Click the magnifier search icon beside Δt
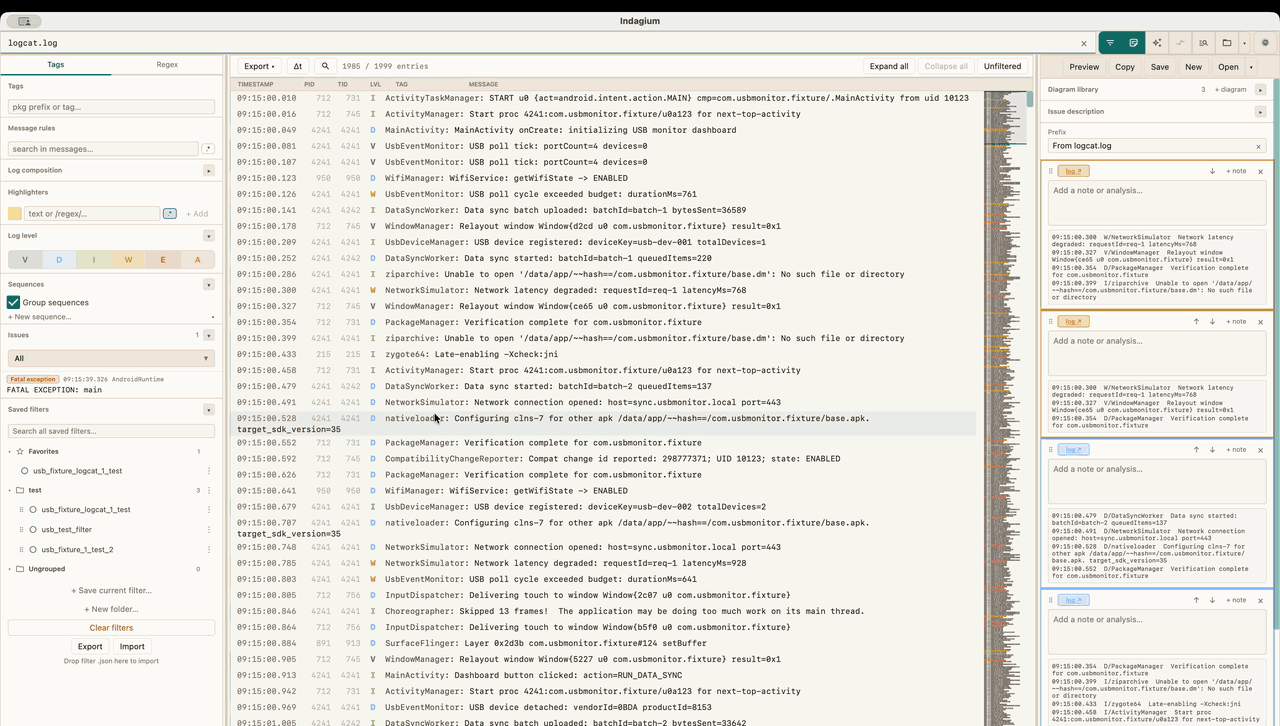 coord(325,66)
